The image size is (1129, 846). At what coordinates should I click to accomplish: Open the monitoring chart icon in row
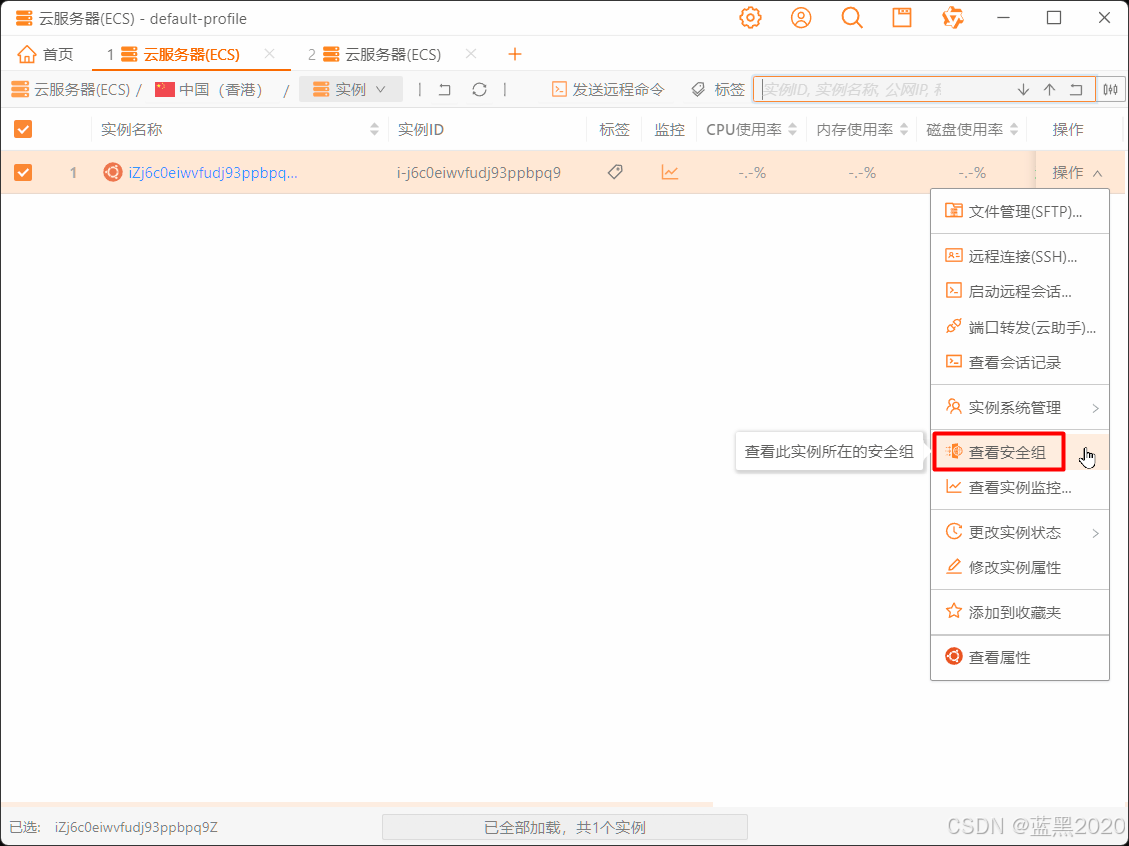coord(670,172)
